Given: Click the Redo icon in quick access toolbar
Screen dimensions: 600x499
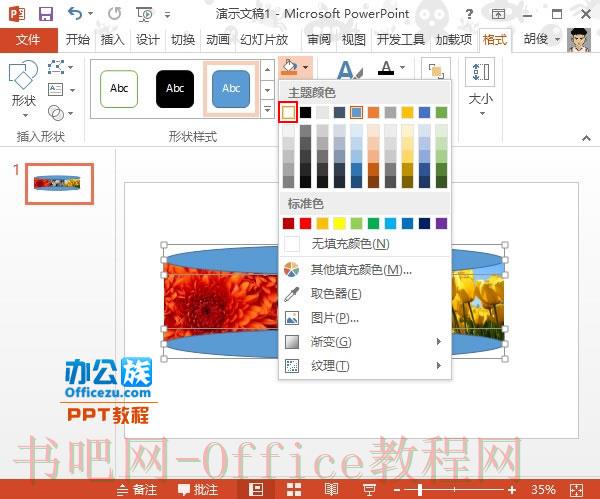Looking at the screenshot, I should click(x=114, y=14).
